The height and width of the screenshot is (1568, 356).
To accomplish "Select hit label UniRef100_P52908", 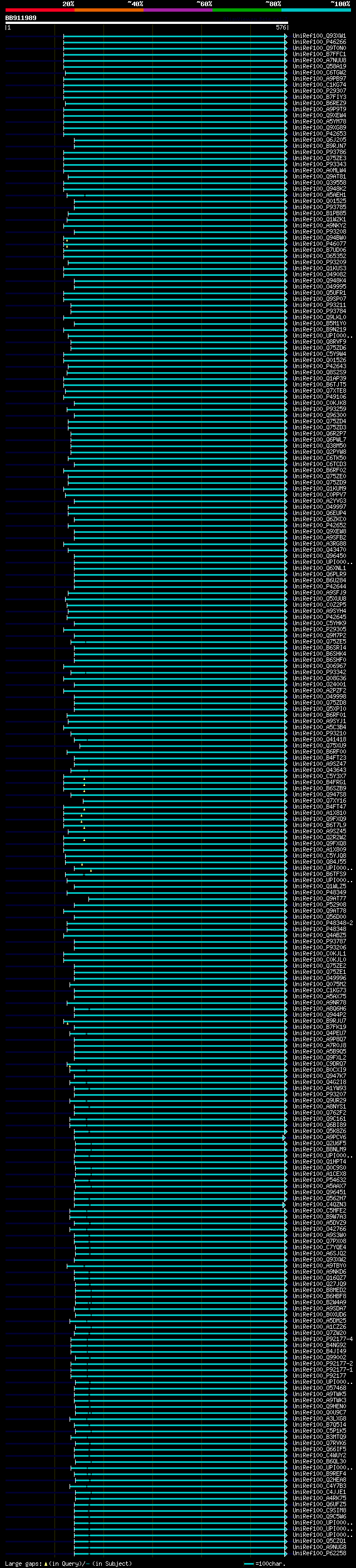I will (x=319, y=905).
